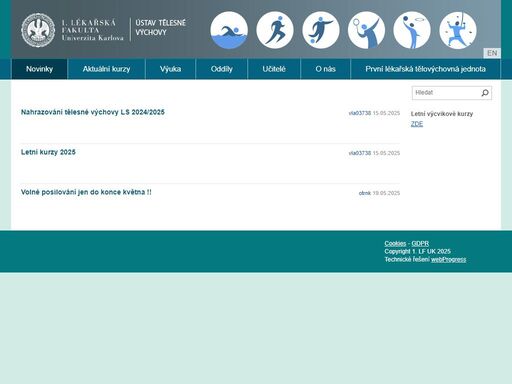
Task: Click the football player icon
Action: point(321,30)
